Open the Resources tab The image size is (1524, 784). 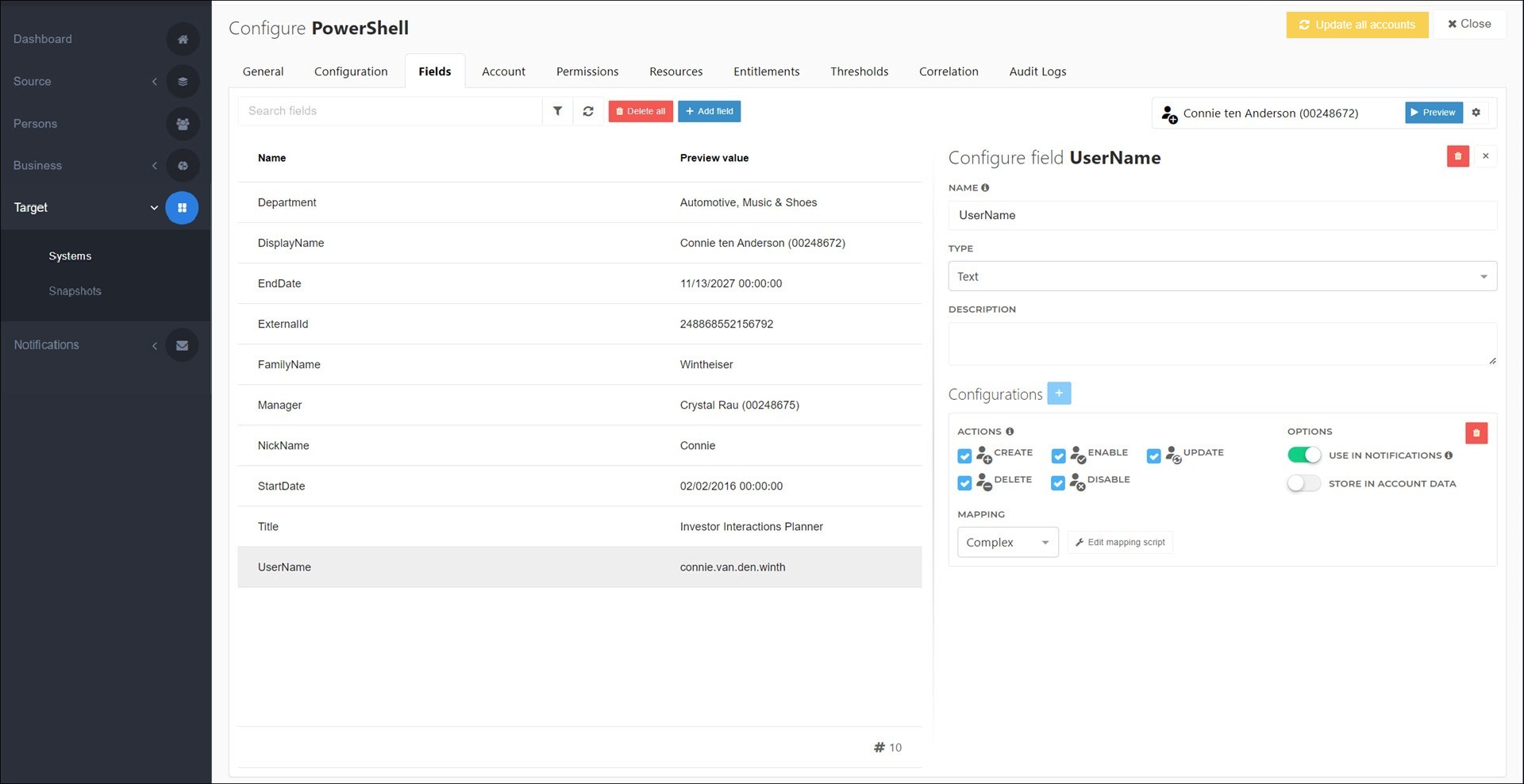click(676, 71)
